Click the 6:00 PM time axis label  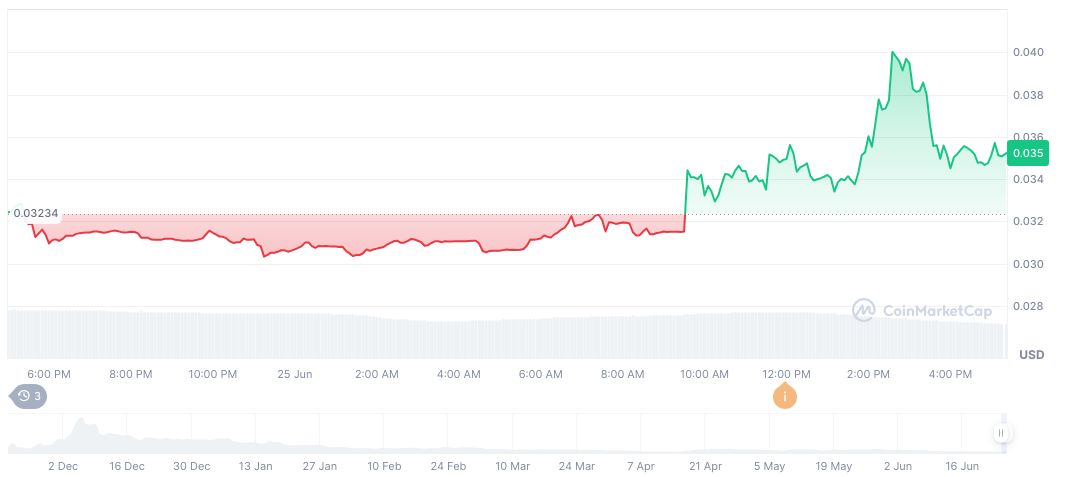tap(48, 374)
